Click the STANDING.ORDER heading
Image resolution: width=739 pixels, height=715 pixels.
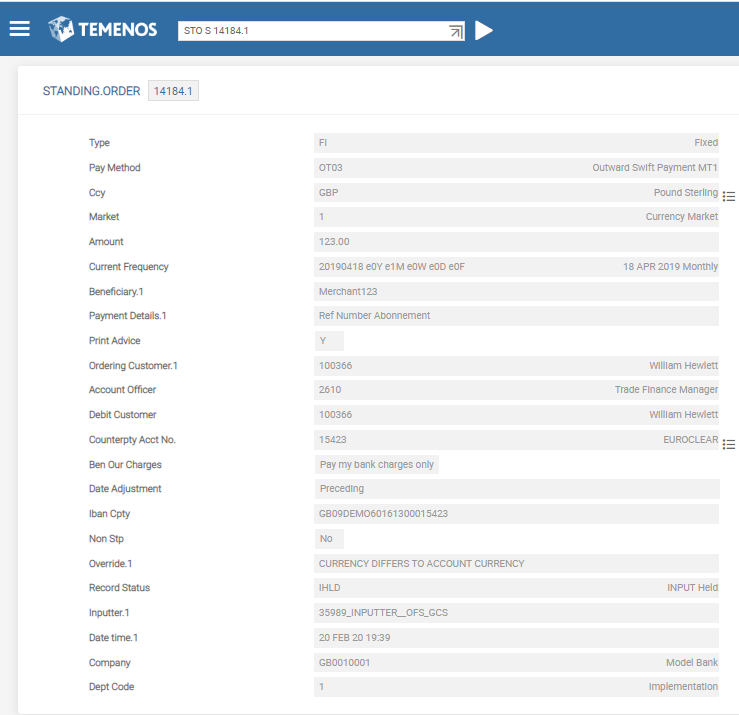point(91,91)
